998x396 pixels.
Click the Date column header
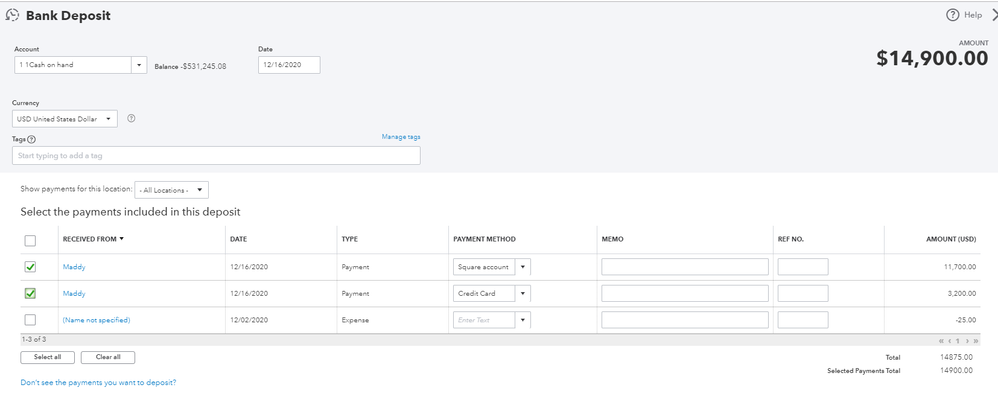(x=239, y=239)
